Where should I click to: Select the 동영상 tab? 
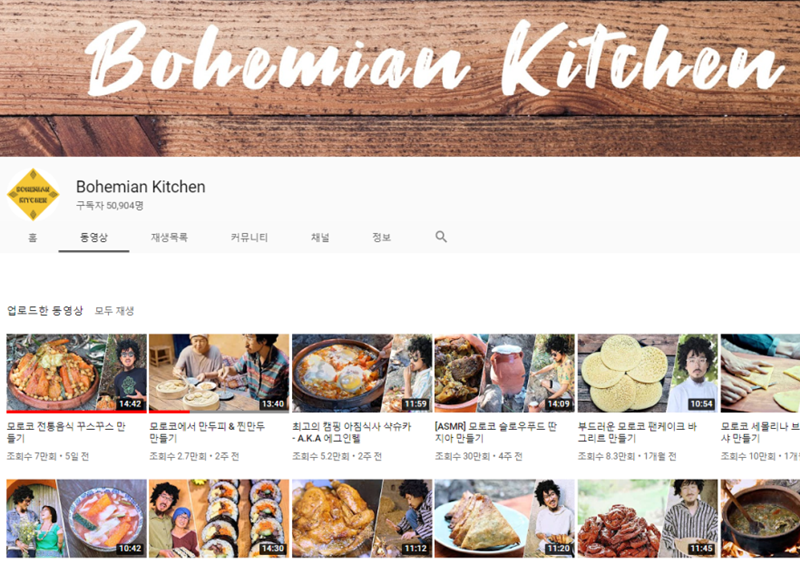pos(94,237)
